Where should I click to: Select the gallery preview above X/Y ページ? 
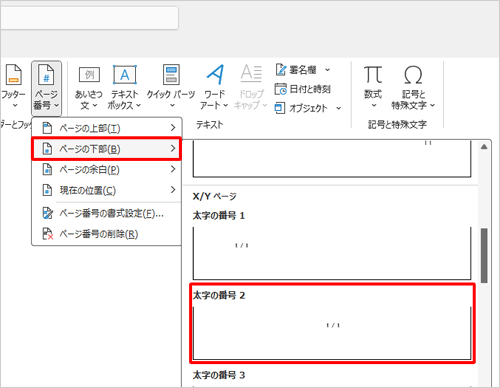pyautogui.click(x=332, y=159)
